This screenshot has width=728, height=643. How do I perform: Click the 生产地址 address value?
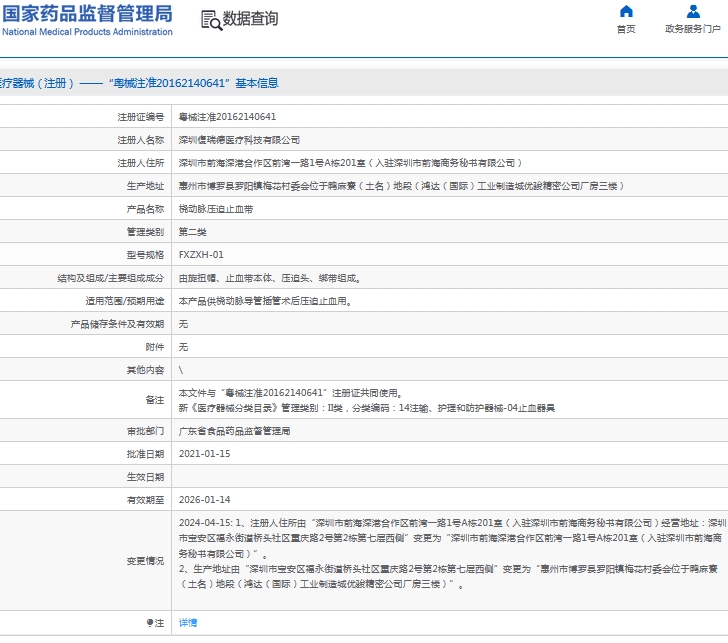click(402, 186)
